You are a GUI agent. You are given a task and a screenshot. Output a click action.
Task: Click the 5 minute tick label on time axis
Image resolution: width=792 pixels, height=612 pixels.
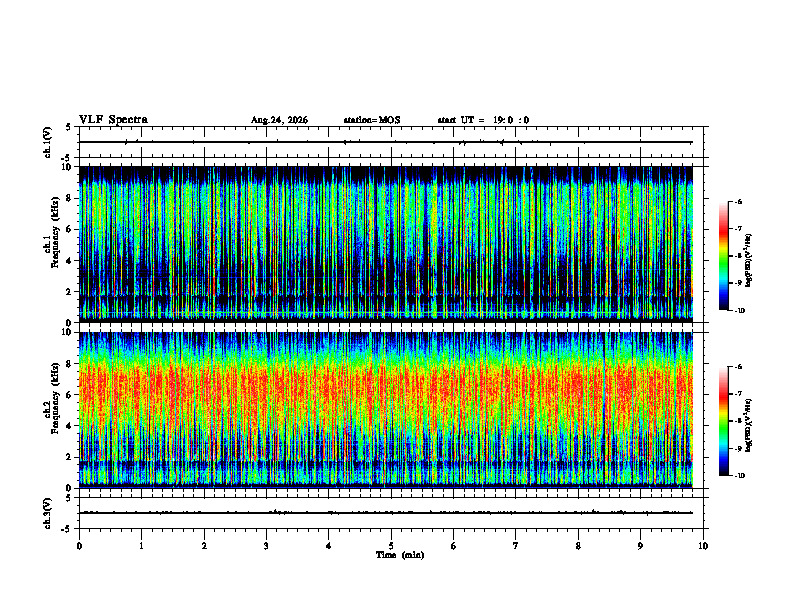[391, 546]
